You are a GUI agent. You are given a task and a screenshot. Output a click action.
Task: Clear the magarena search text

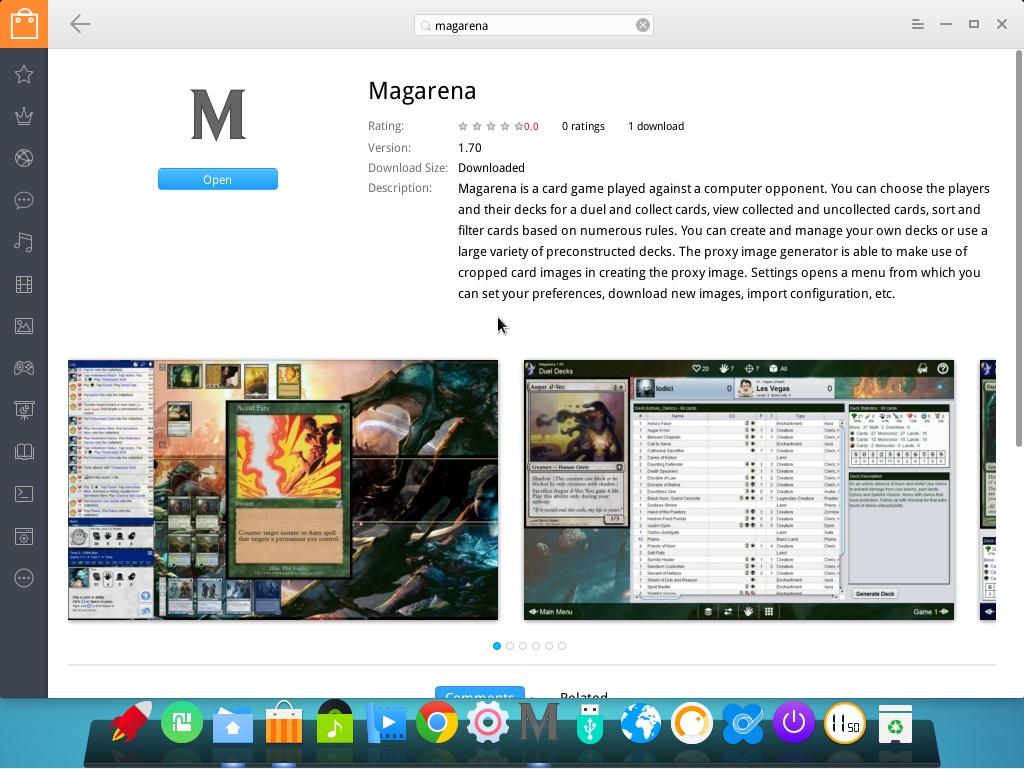643,25
